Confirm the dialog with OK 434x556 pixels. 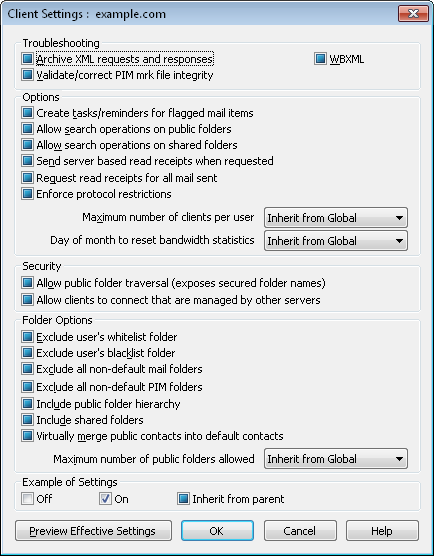click(217, 531)
